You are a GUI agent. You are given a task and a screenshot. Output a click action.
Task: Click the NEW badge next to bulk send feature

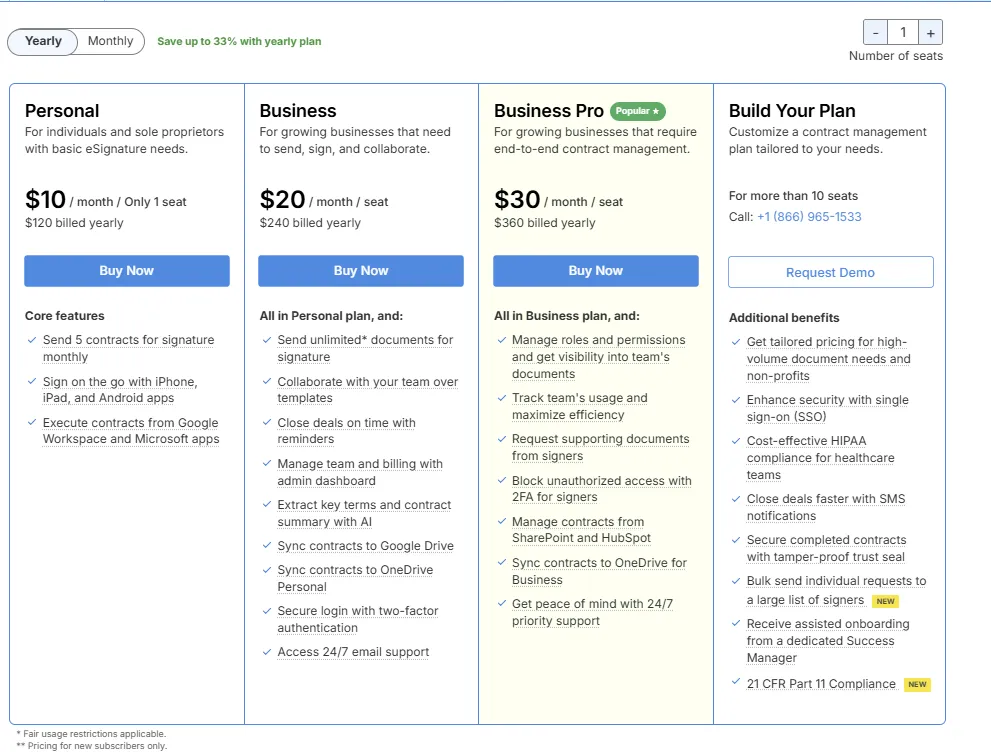click(x=885, y=601)
